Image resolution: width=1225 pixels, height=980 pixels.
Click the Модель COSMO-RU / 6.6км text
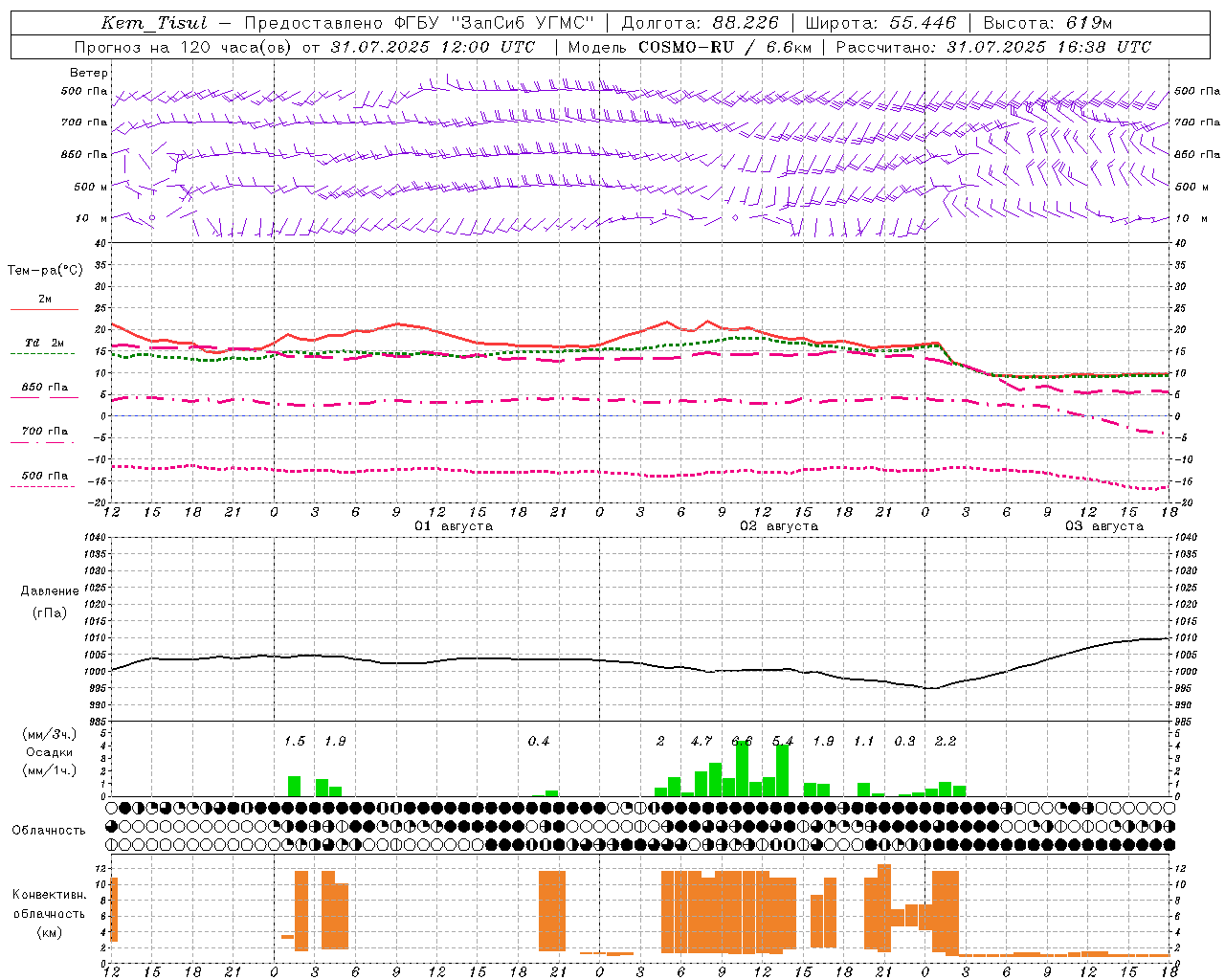click(689, 47)
